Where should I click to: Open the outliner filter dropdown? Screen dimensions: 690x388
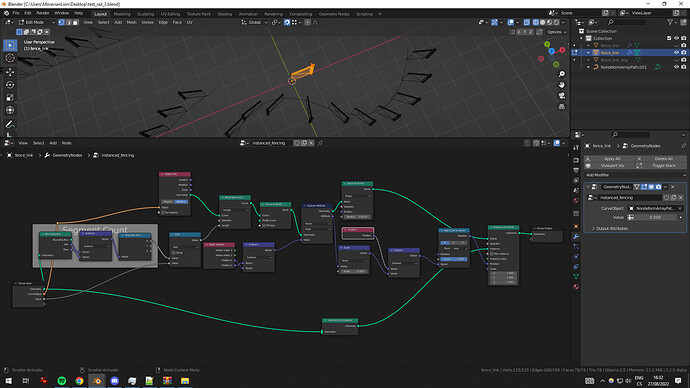click(x=672, y=22)
